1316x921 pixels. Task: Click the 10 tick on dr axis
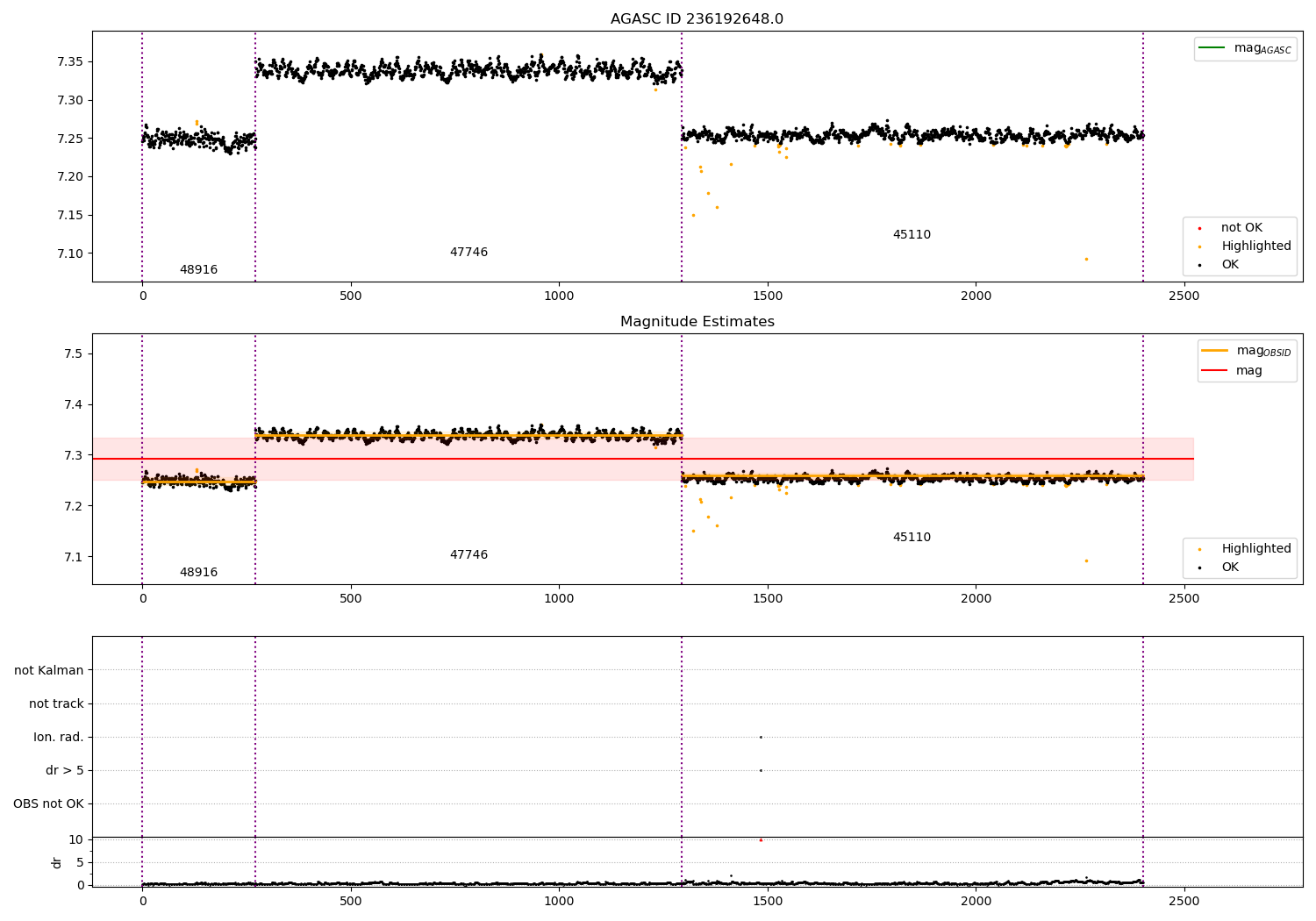tap(76, 839)
